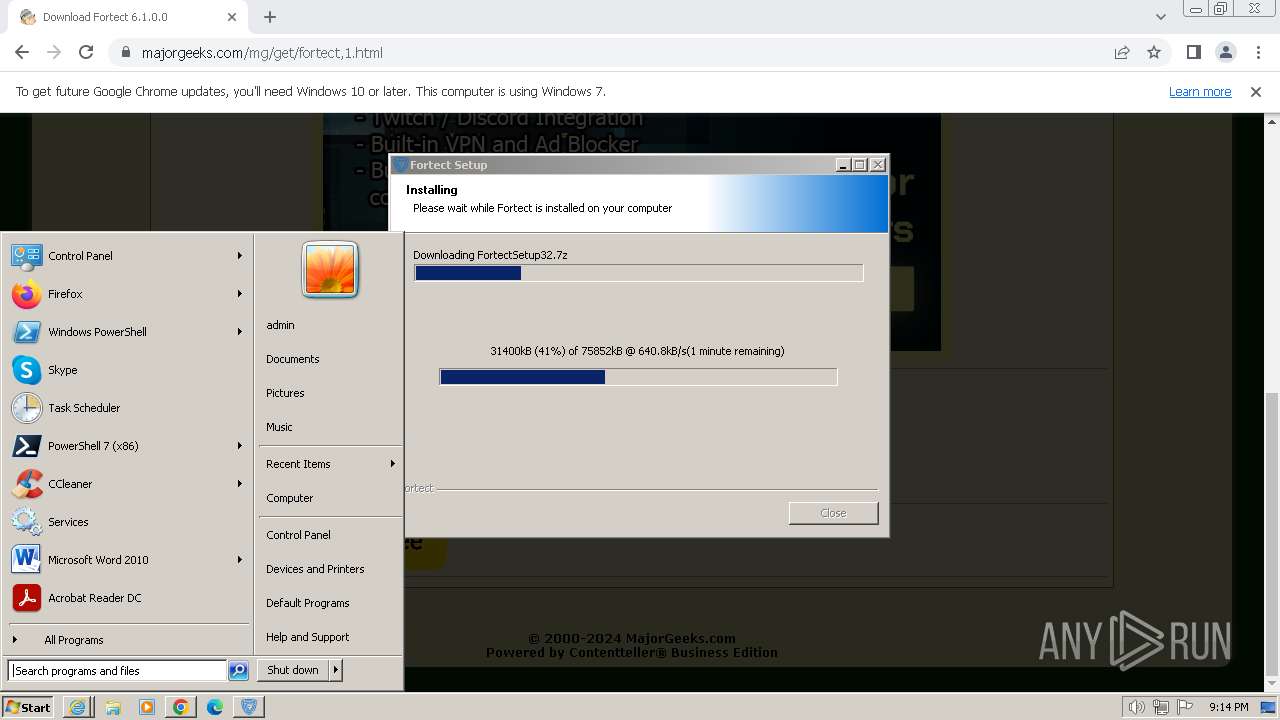Switch to Fortect Setup taskbar icon
The image size is (1280, 720).
tap(249, 707)
